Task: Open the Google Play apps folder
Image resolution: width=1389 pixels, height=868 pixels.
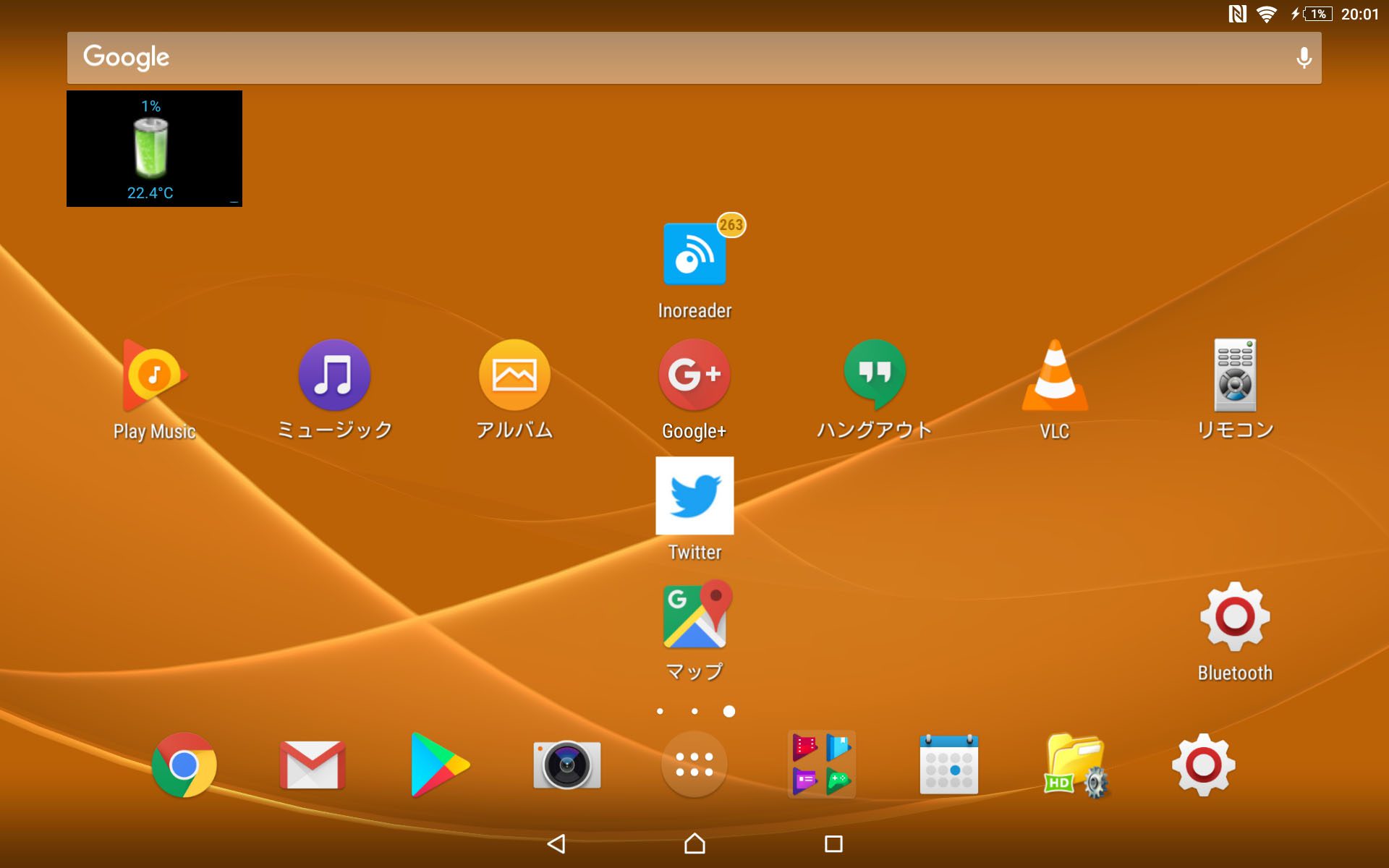Action: pyautogui.click(x=822, y=765)
